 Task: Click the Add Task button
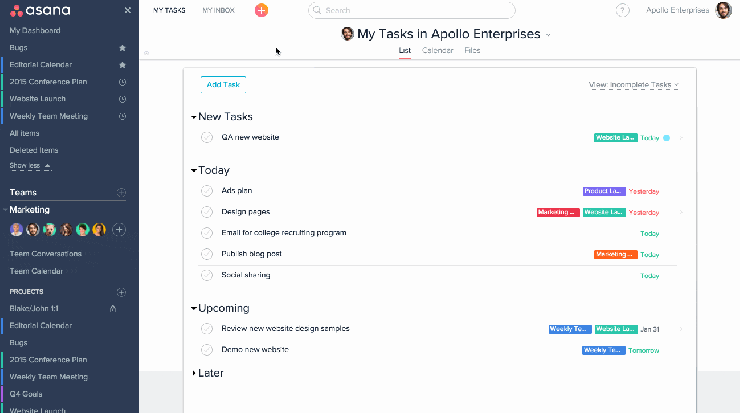(222, 85)
